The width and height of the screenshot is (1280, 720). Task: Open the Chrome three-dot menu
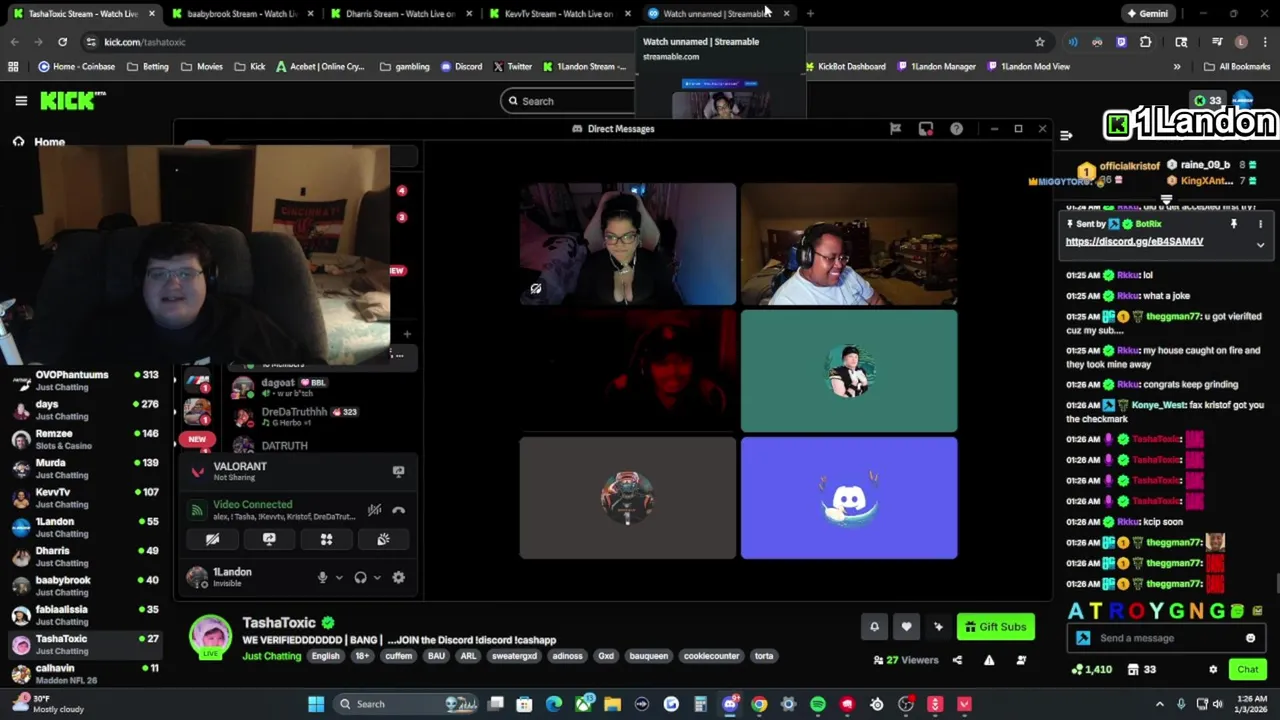[1265, 42]
